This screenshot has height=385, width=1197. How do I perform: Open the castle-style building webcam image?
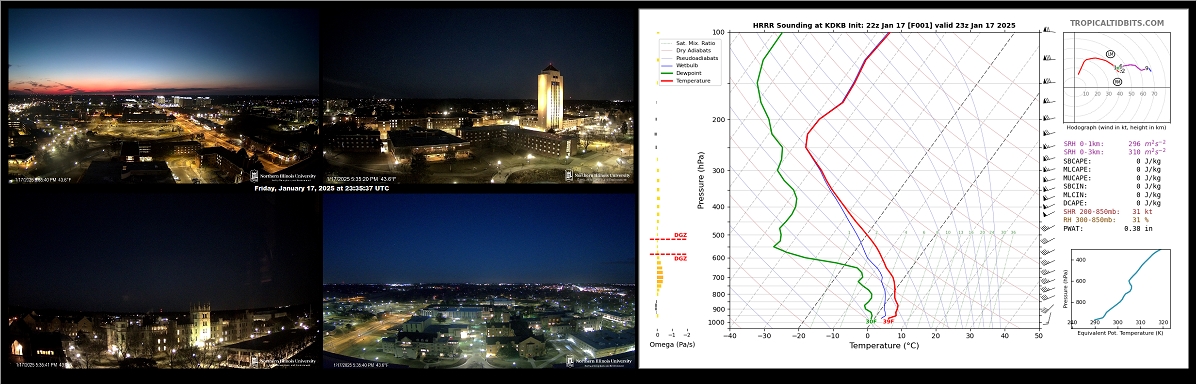point(163,281)
